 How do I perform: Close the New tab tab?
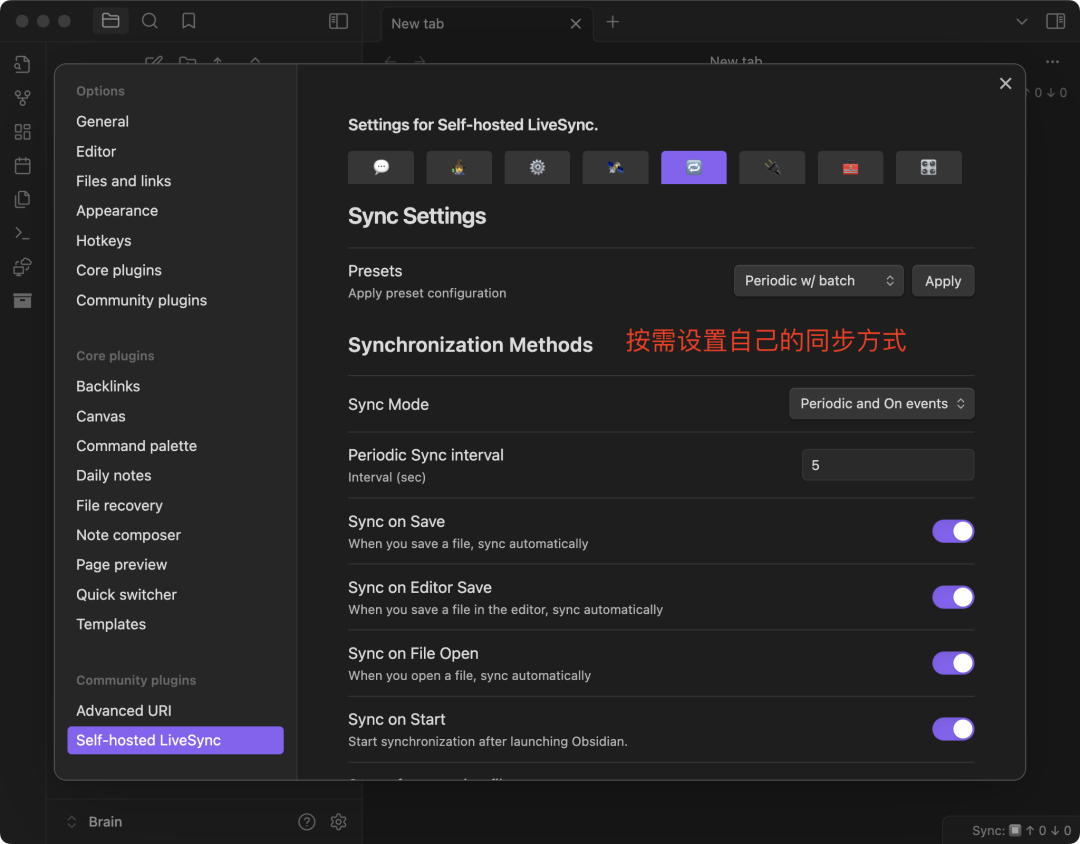pyautogui.click(x=575, y=23)
